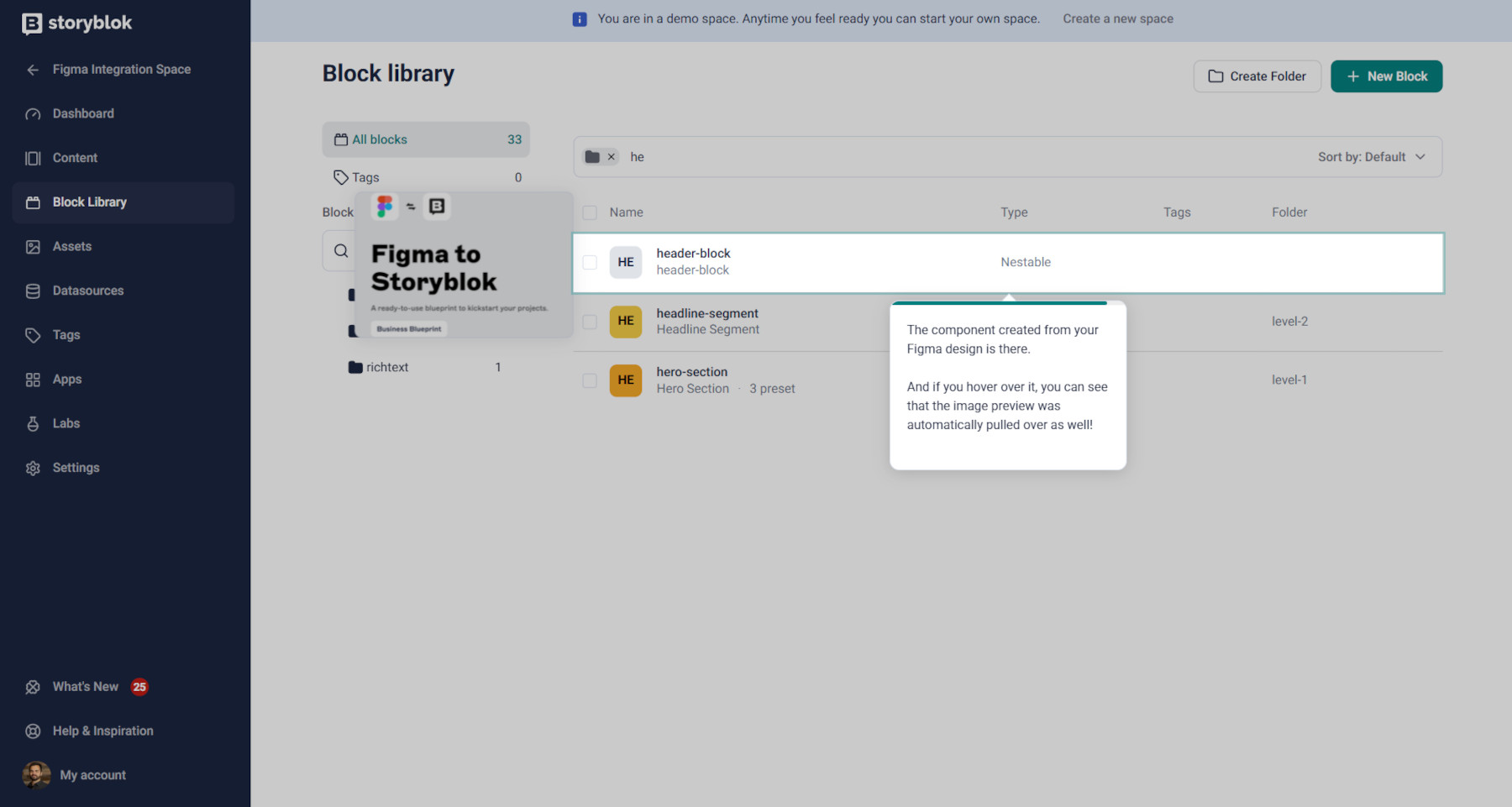
Task: Click the level-2 folder cell
Action: tap(1289, 322)
